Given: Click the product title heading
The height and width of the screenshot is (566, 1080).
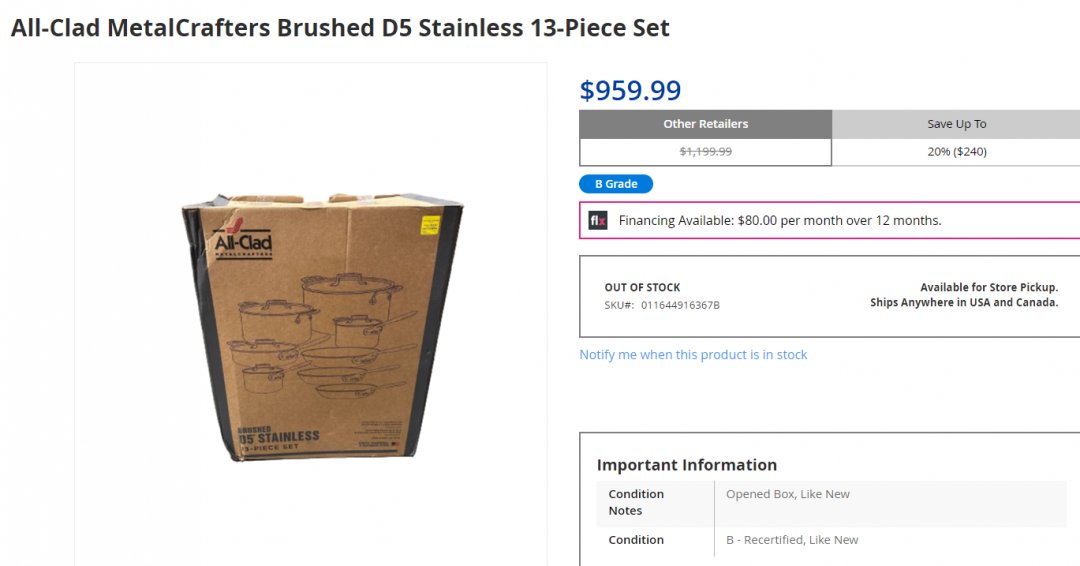Looking at the screenshot, I should point(340,28).
